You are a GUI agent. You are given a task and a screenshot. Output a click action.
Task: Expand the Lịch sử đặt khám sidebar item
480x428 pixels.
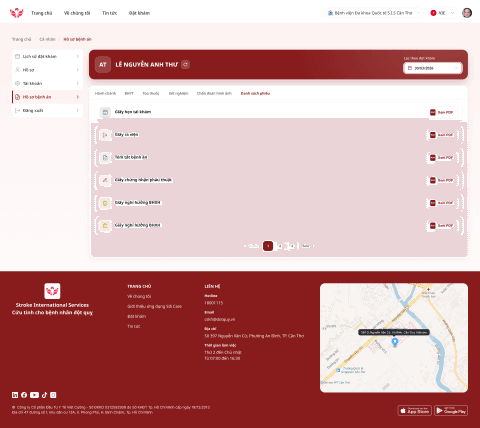point(47,57)
